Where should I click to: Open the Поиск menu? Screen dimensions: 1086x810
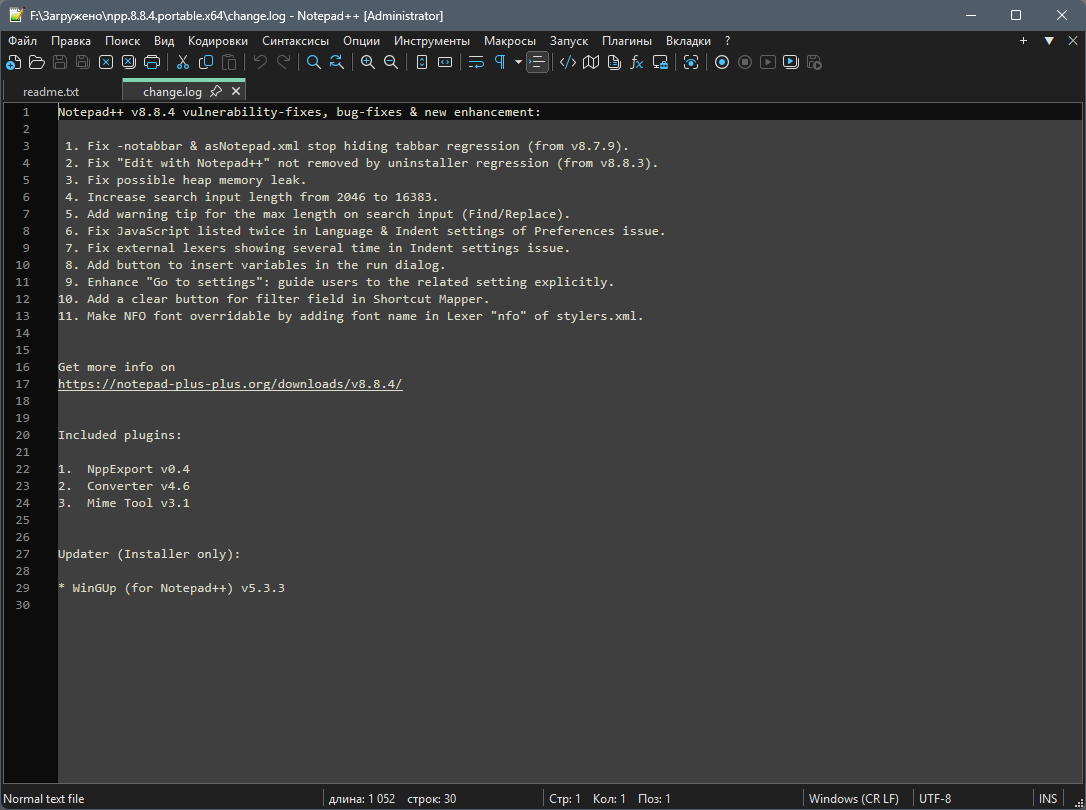coord(123,41)
